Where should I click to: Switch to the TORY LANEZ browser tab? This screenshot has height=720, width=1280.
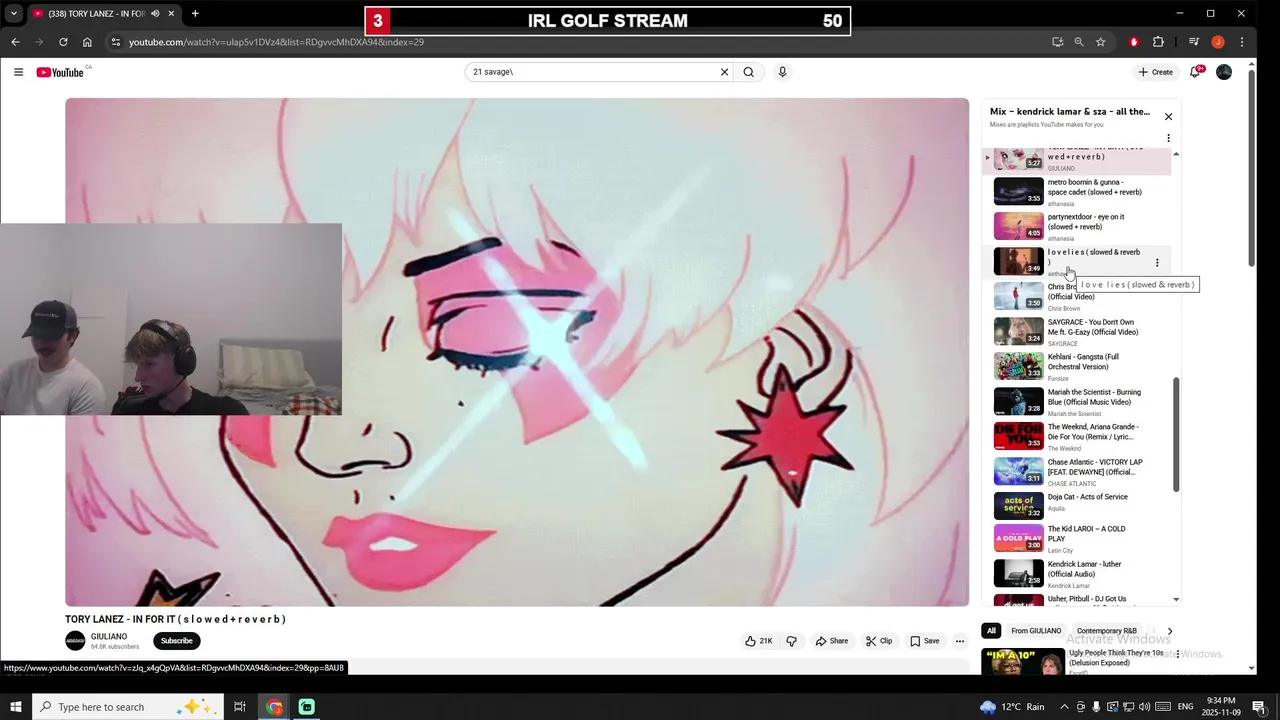(96, 14)
